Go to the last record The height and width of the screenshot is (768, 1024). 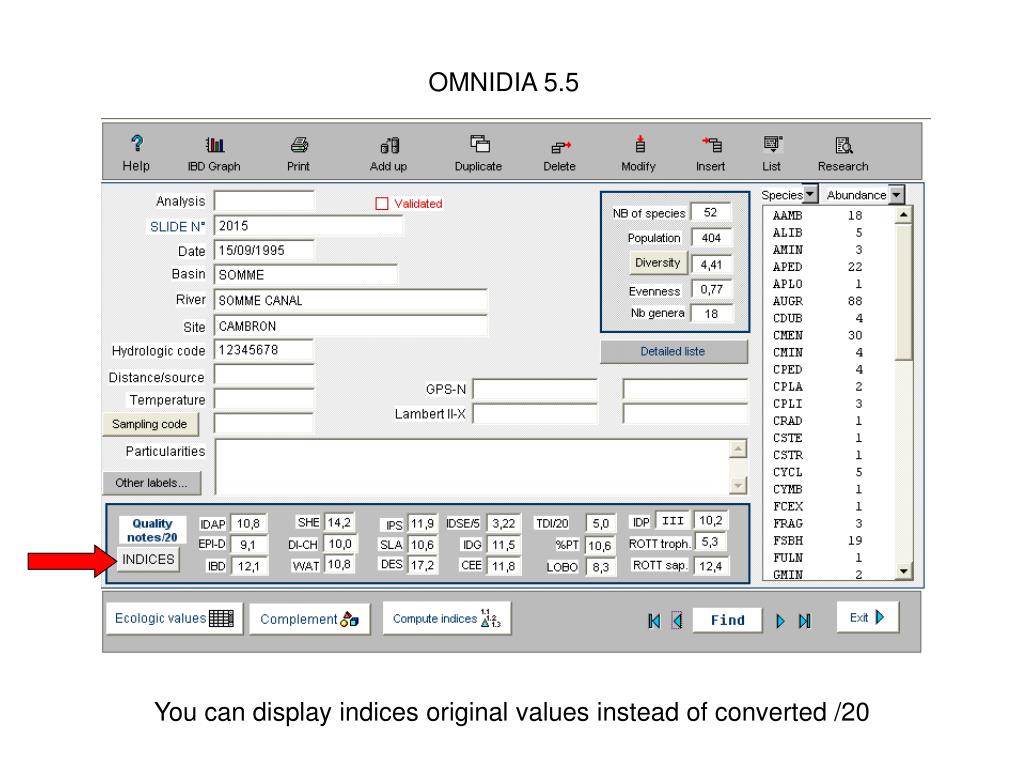pos(805,620)
